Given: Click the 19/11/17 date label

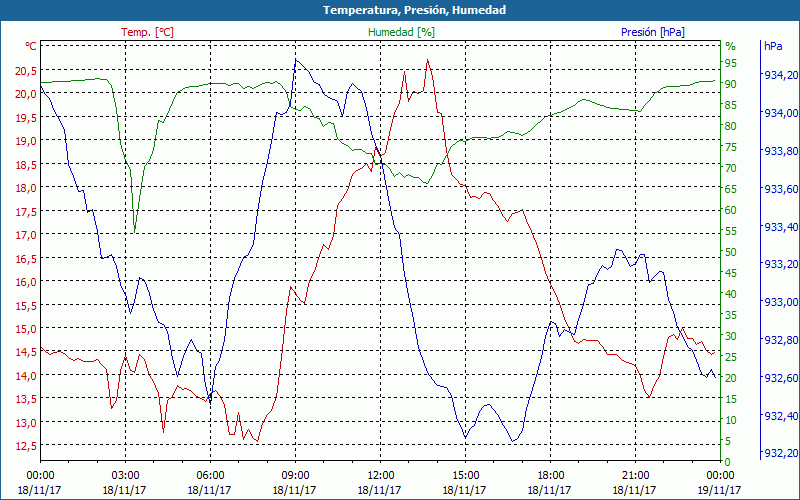Looking at the screenshot, I should (x=719, y=490).
